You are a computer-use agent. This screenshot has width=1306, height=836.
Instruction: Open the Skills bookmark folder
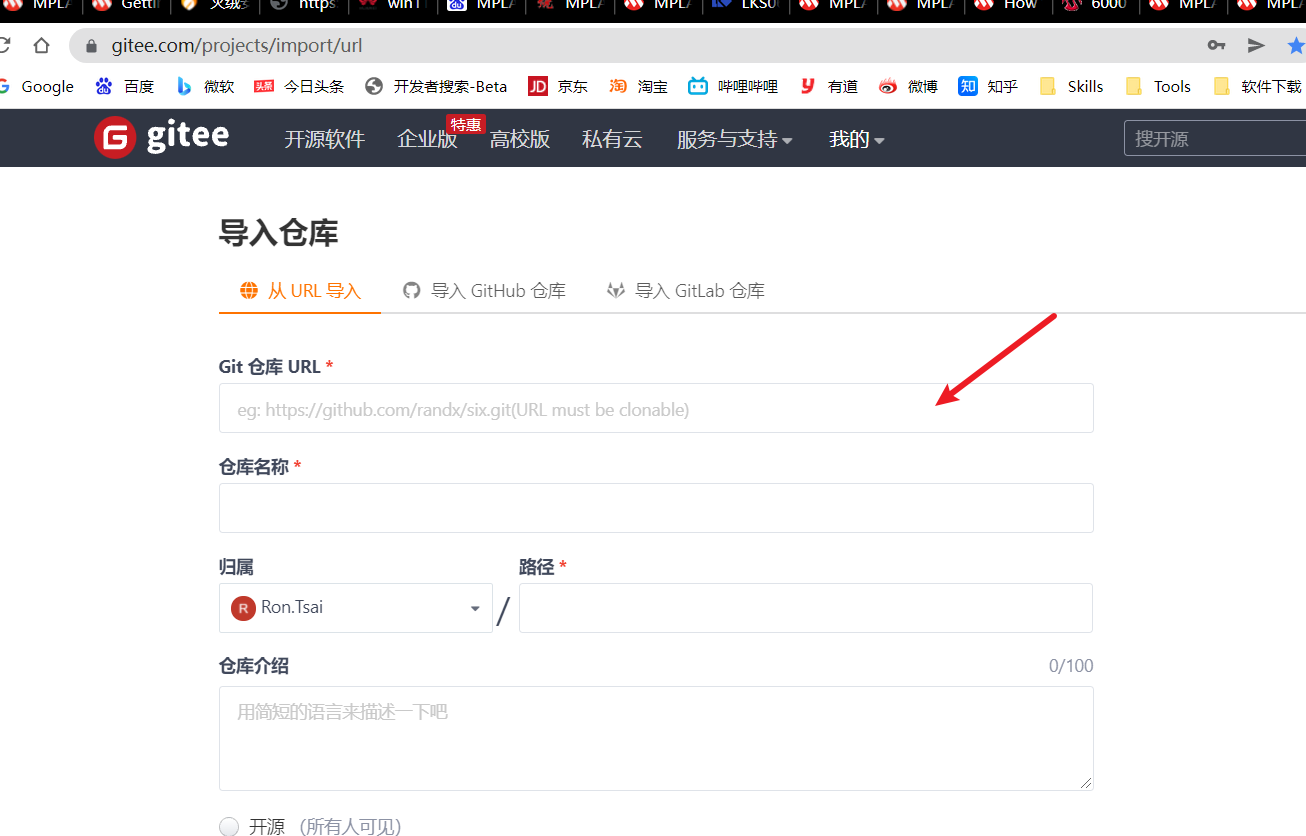pyautogui.click(x=1072, y=87)
